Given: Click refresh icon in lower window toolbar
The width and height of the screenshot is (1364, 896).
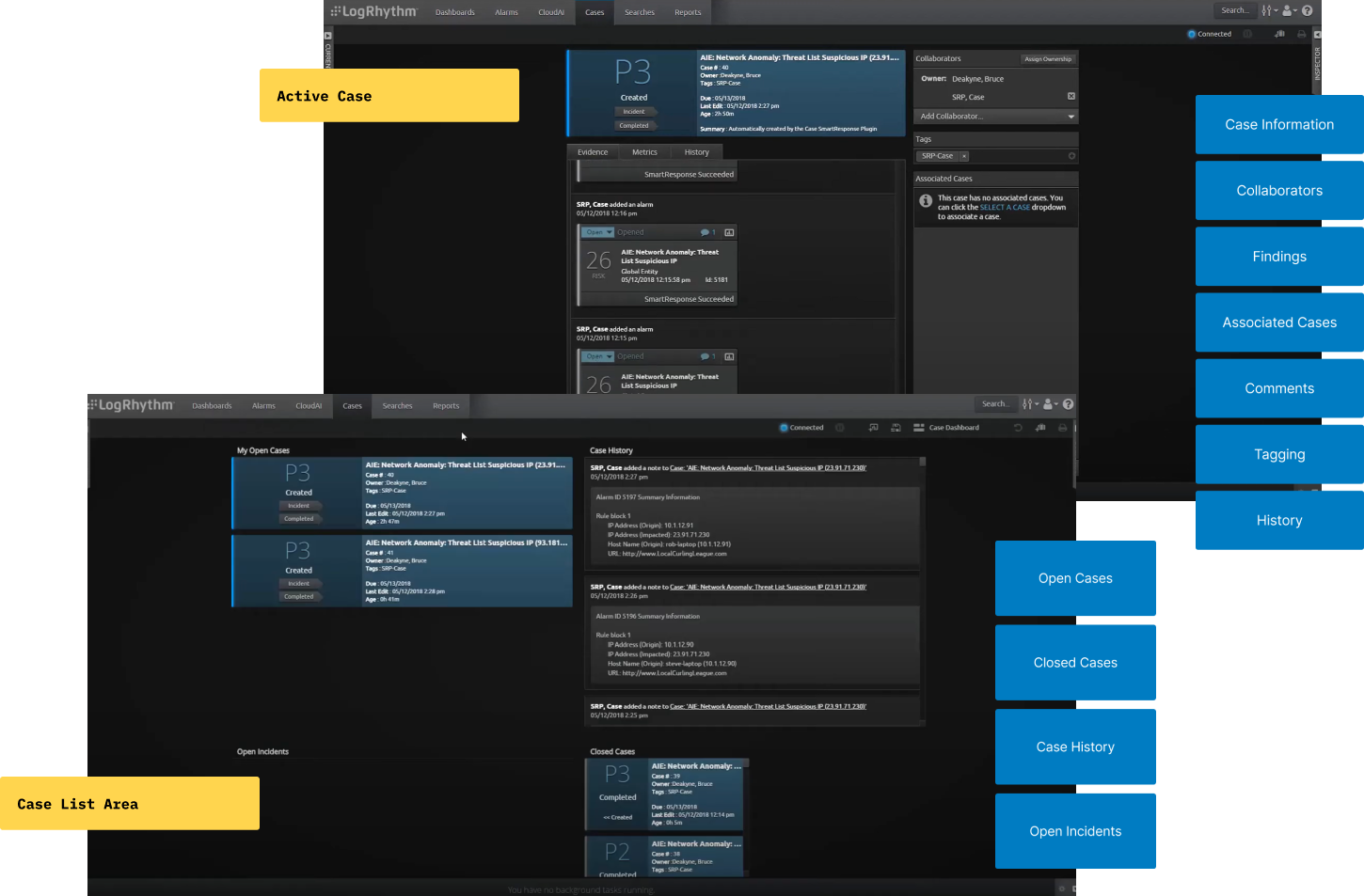Looking at the screenshot, I should pos(1018,428).
